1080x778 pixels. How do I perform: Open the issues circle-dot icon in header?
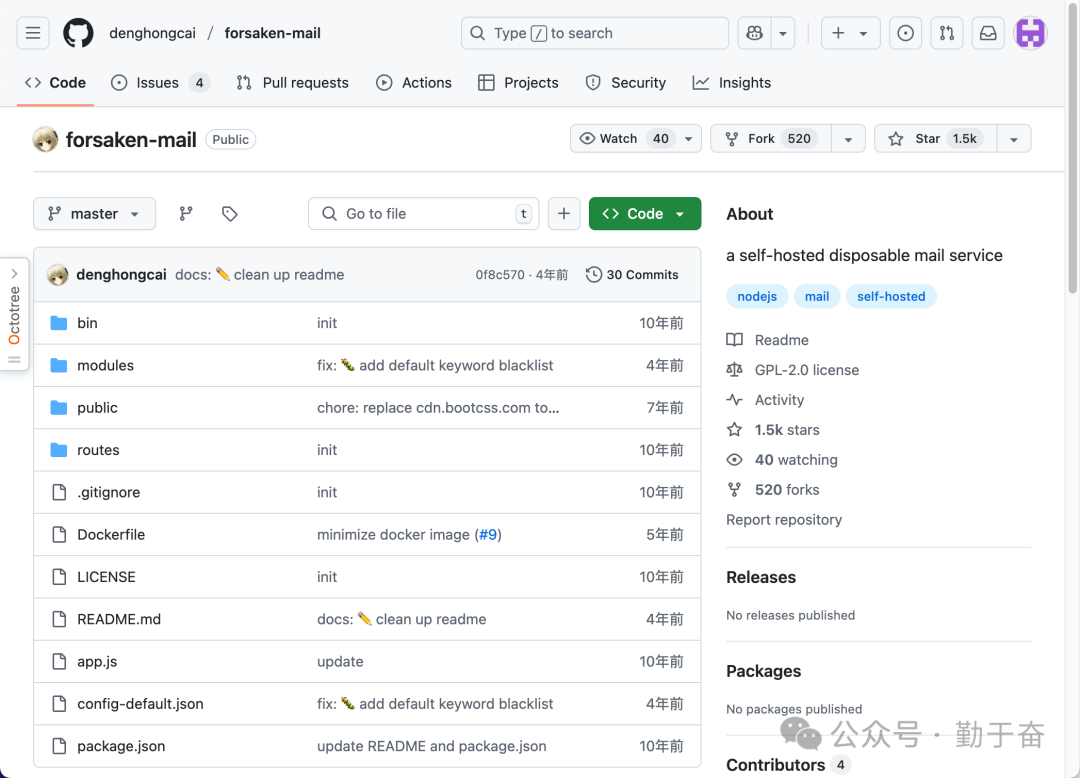coord(906,33)
